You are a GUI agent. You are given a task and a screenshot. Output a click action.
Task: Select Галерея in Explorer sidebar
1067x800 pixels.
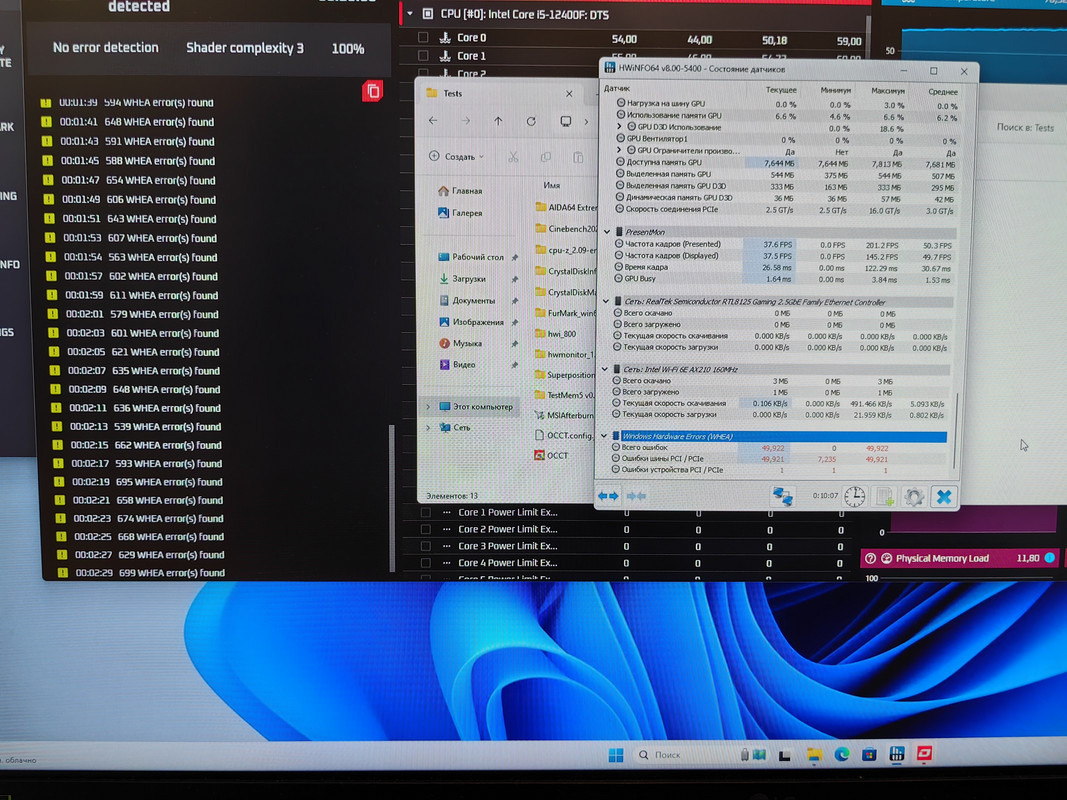pyautogui.click(x=460, y=213)
